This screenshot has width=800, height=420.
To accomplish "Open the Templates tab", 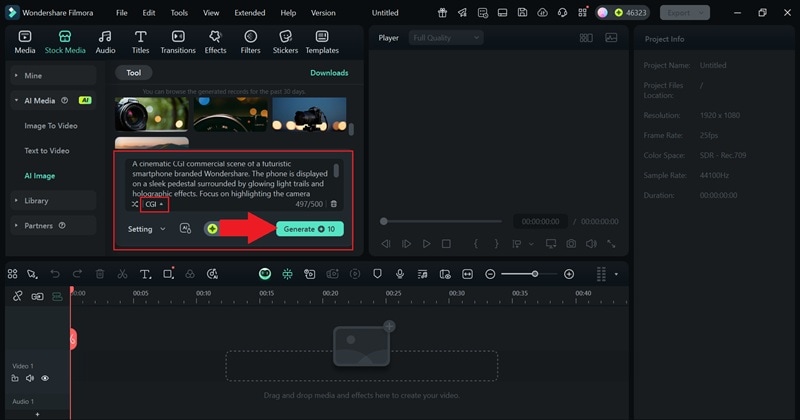I will pos(322,42).
